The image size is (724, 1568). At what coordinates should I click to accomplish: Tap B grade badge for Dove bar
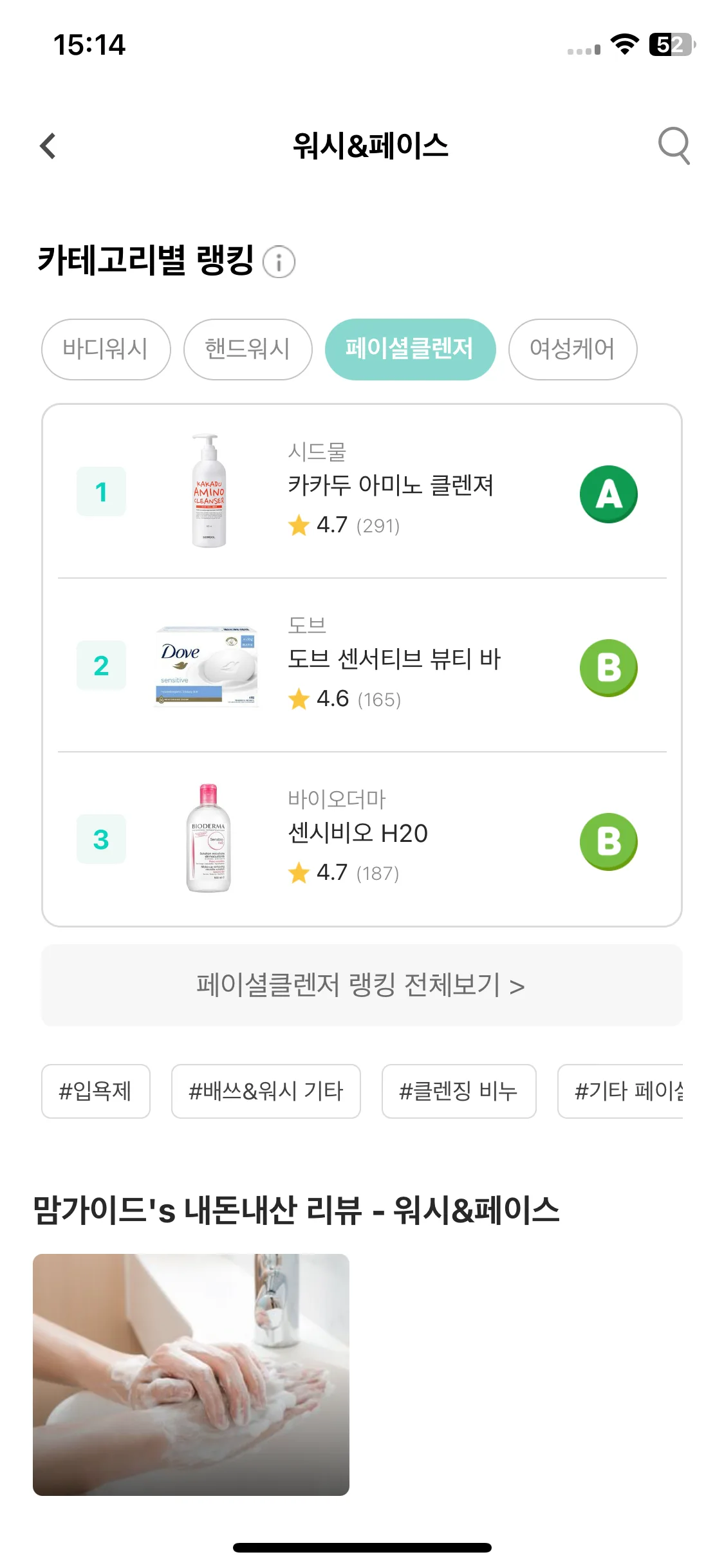(x=608, y=668)
